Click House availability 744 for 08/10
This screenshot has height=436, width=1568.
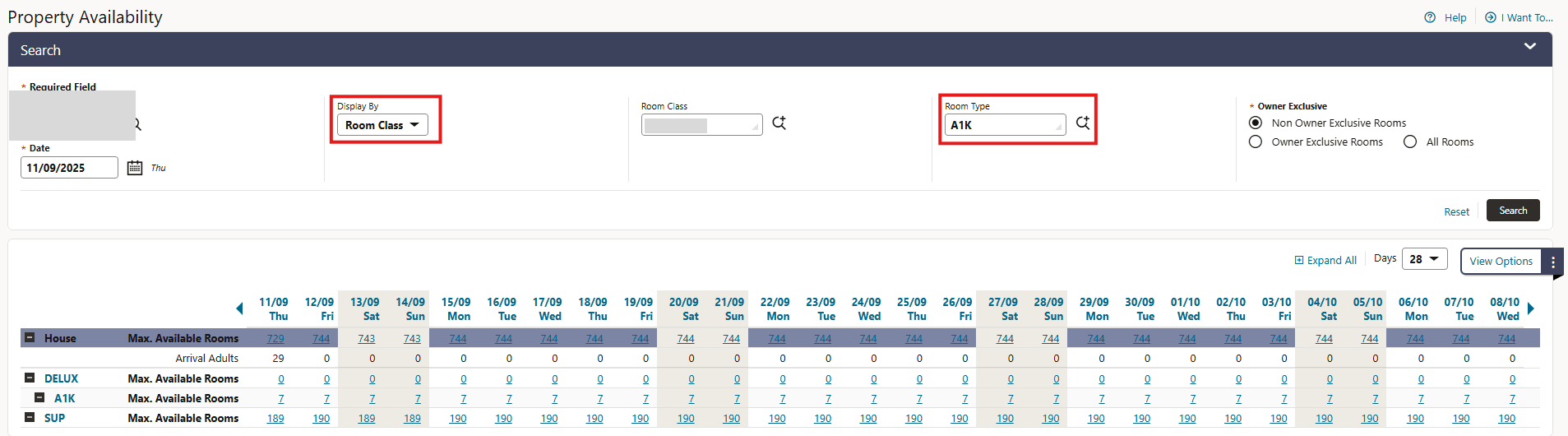coord(1506,339)
